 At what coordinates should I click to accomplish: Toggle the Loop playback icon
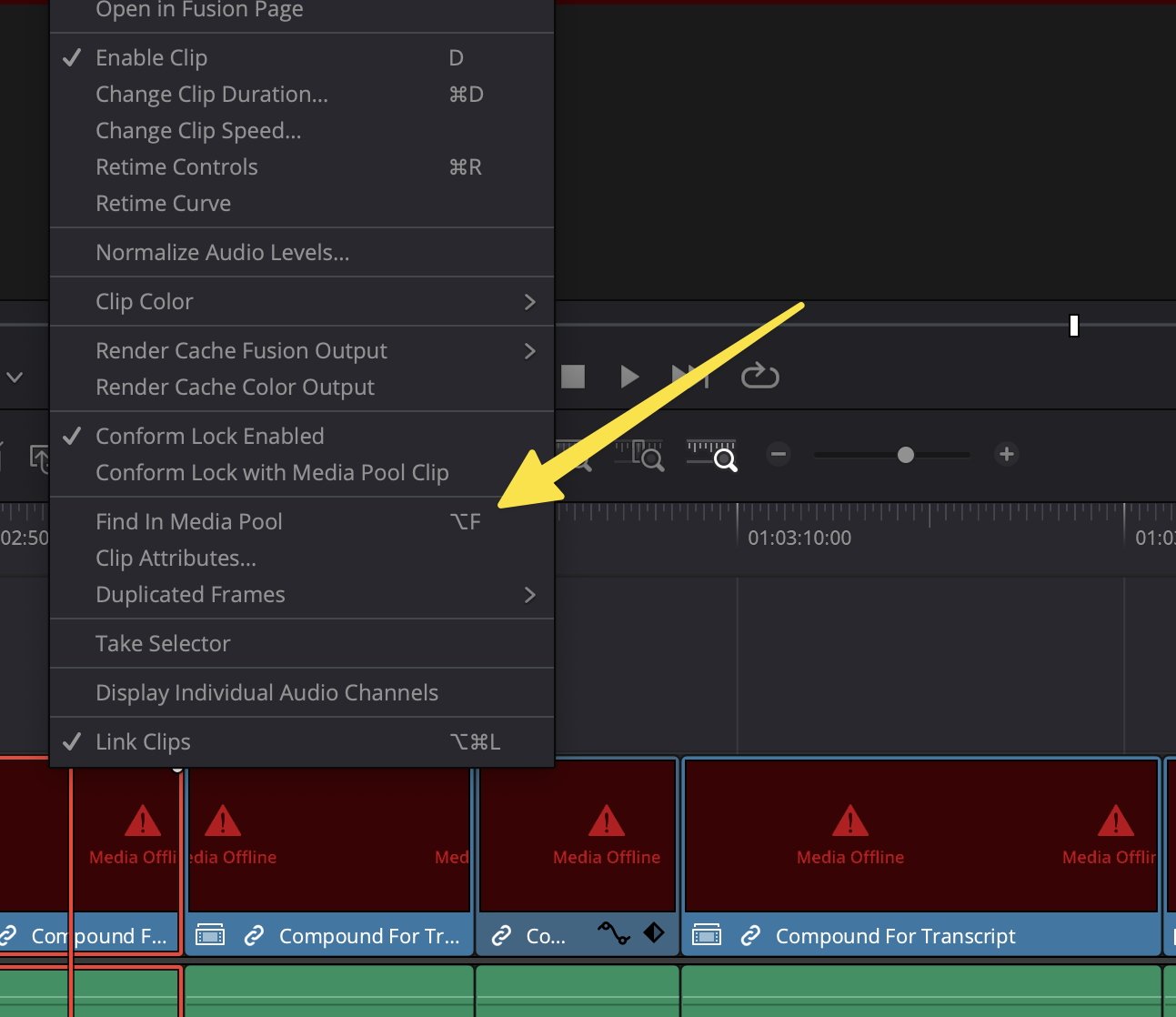coord(759,376)
